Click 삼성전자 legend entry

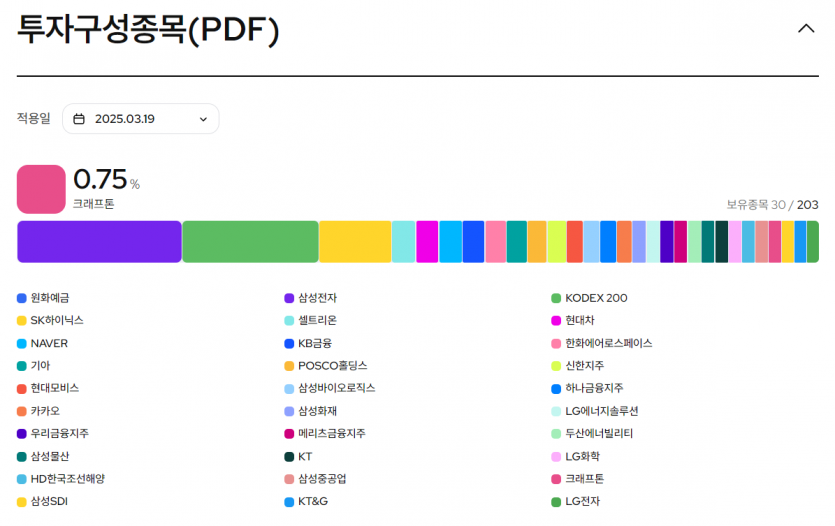(x=310, y=298)
